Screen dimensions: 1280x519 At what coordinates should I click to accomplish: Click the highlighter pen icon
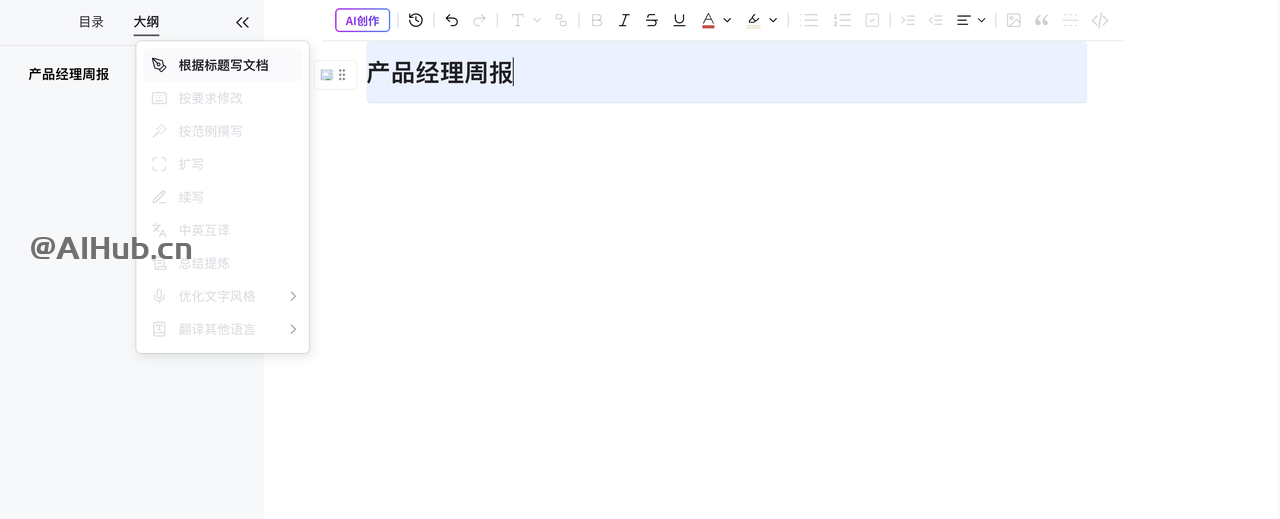tap(754, 20)
